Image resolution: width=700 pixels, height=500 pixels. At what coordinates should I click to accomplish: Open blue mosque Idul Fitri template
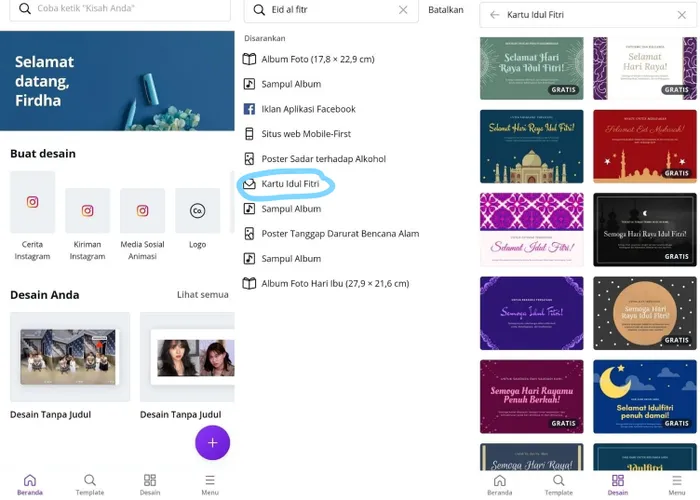coord(532,146)
